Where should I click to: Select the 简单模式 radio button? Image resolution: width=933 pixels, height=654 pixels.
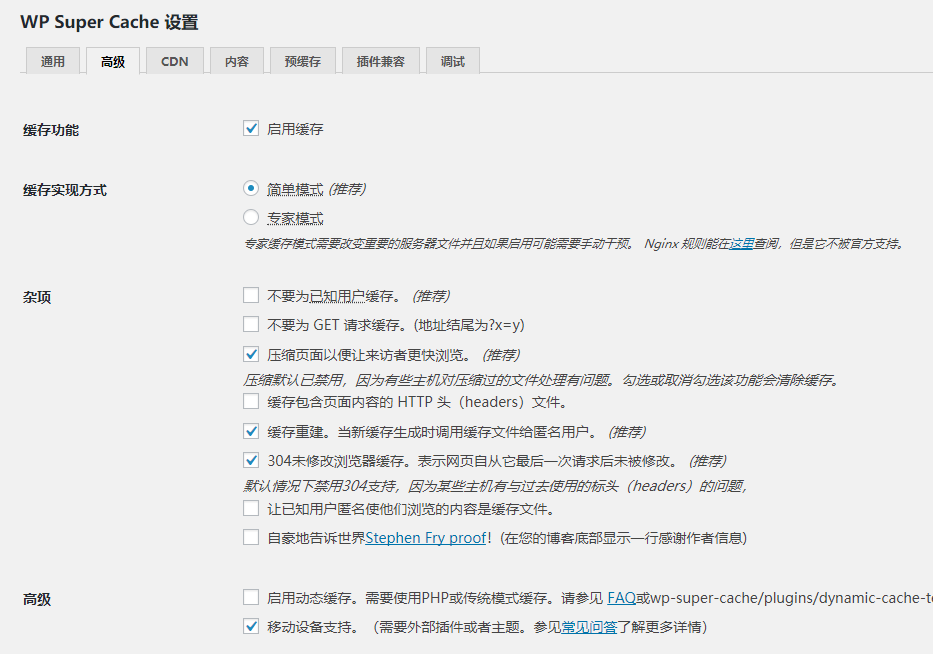tap(251, 189)
